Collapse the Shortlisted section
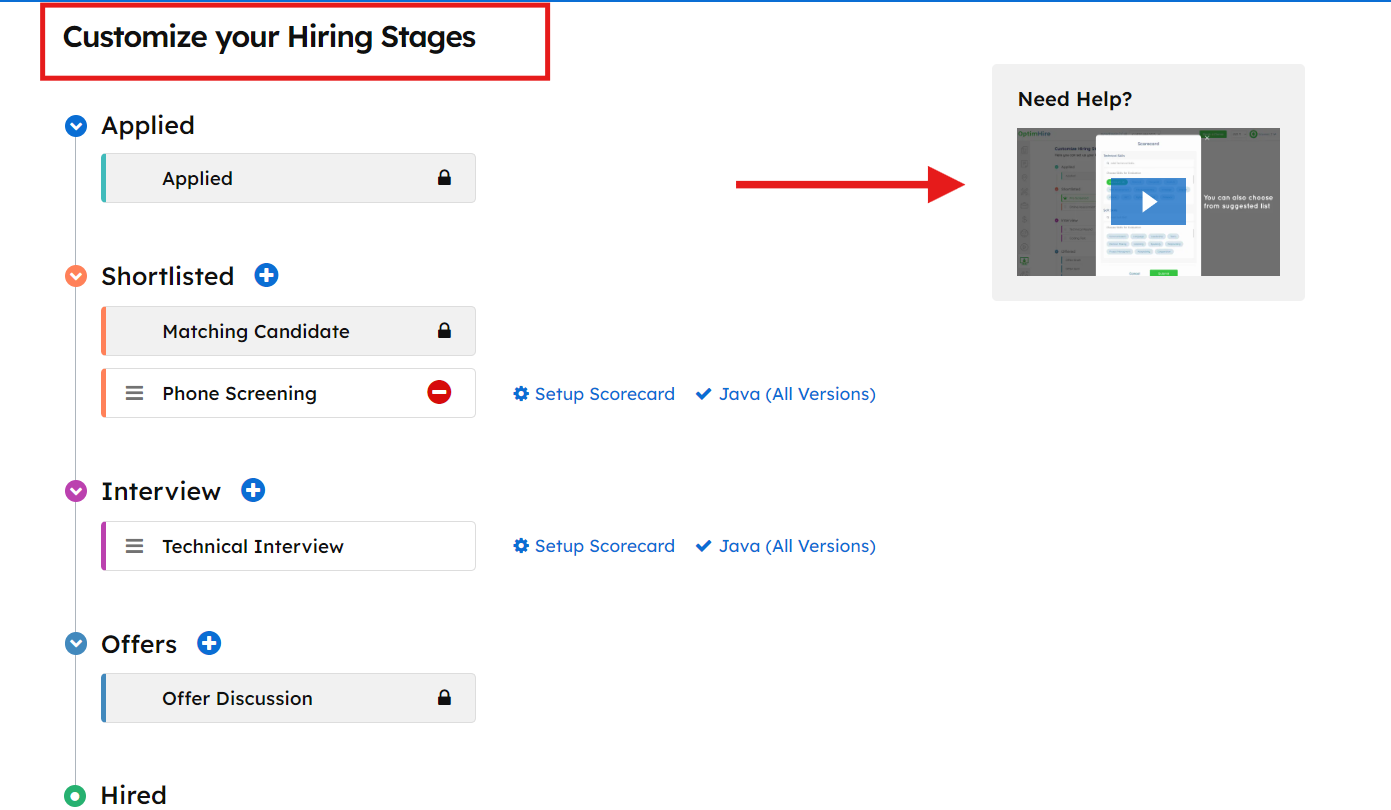The image size is (1391, 810). (76, 276)
